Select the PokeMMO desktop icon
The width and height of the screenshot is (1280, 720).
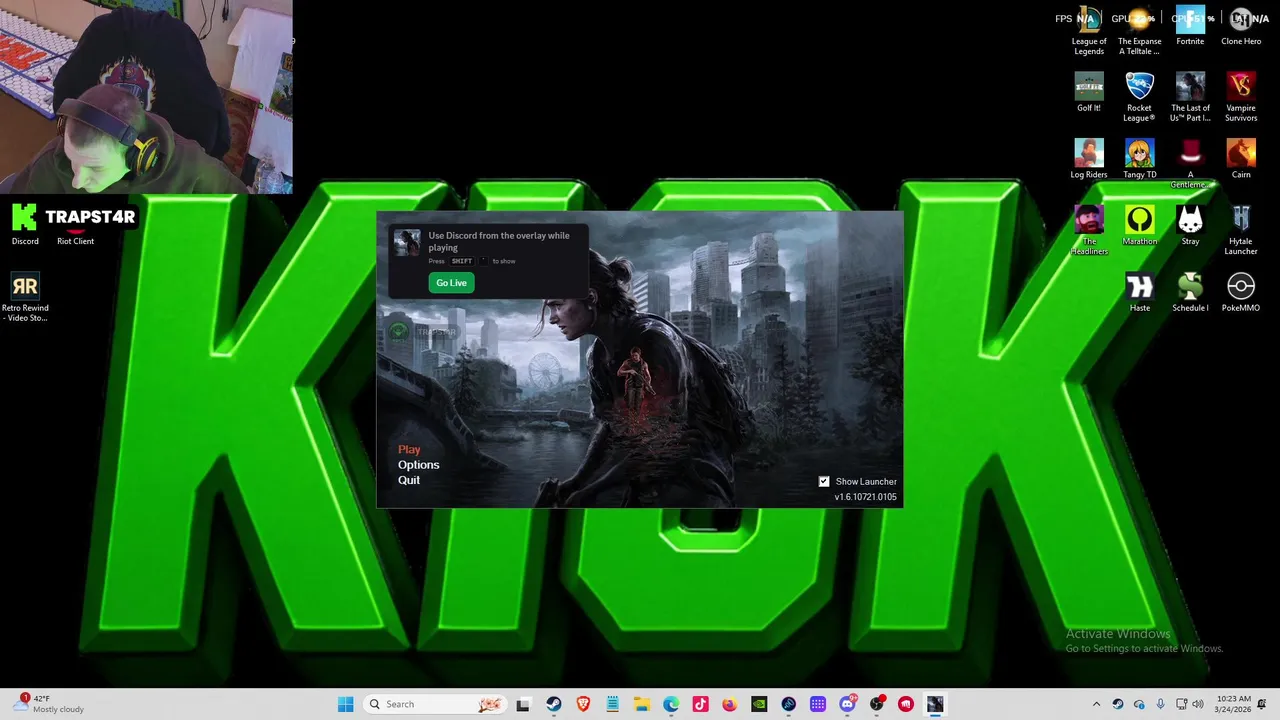tap(1241, 293)
